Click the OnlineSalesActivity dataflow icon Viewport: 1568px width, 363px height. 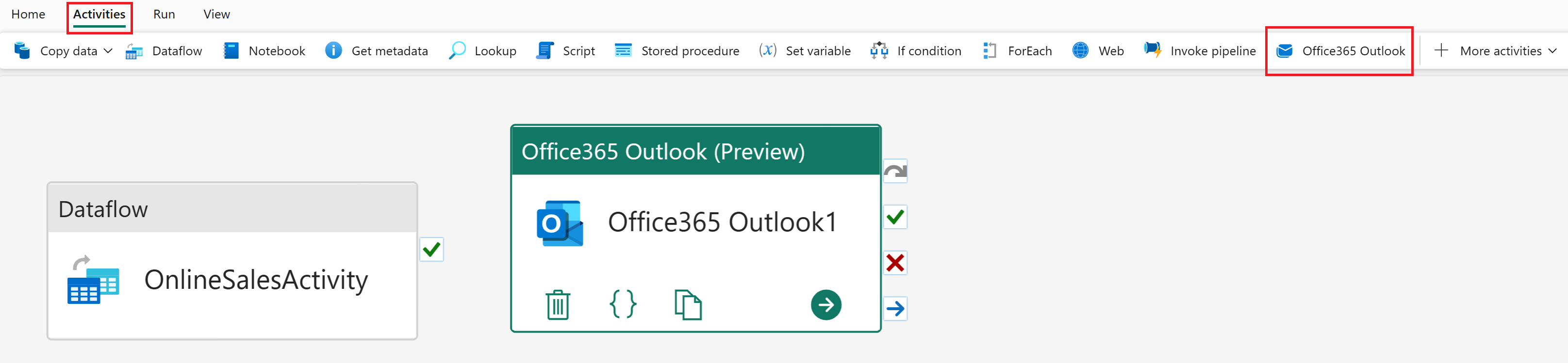pyautogui.click(x=93, y=280)
